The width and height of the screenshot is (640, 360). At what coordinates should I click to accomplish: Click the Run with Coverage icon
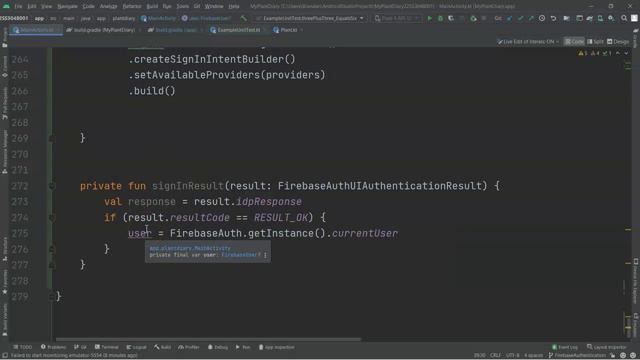451,18
